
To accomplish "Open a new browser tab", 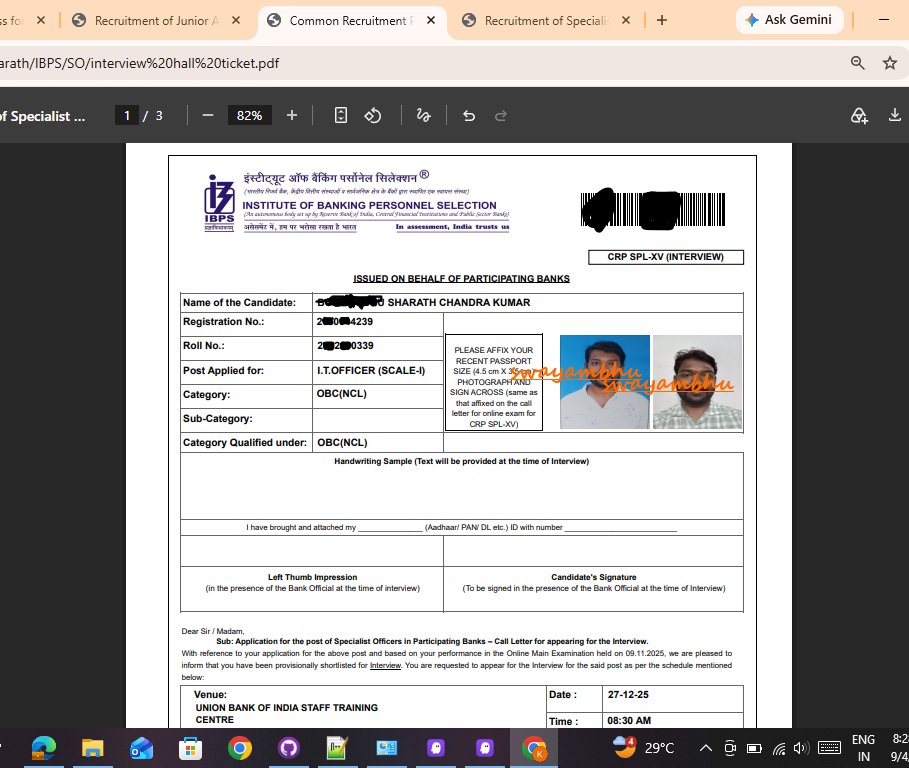I will 661,20.
